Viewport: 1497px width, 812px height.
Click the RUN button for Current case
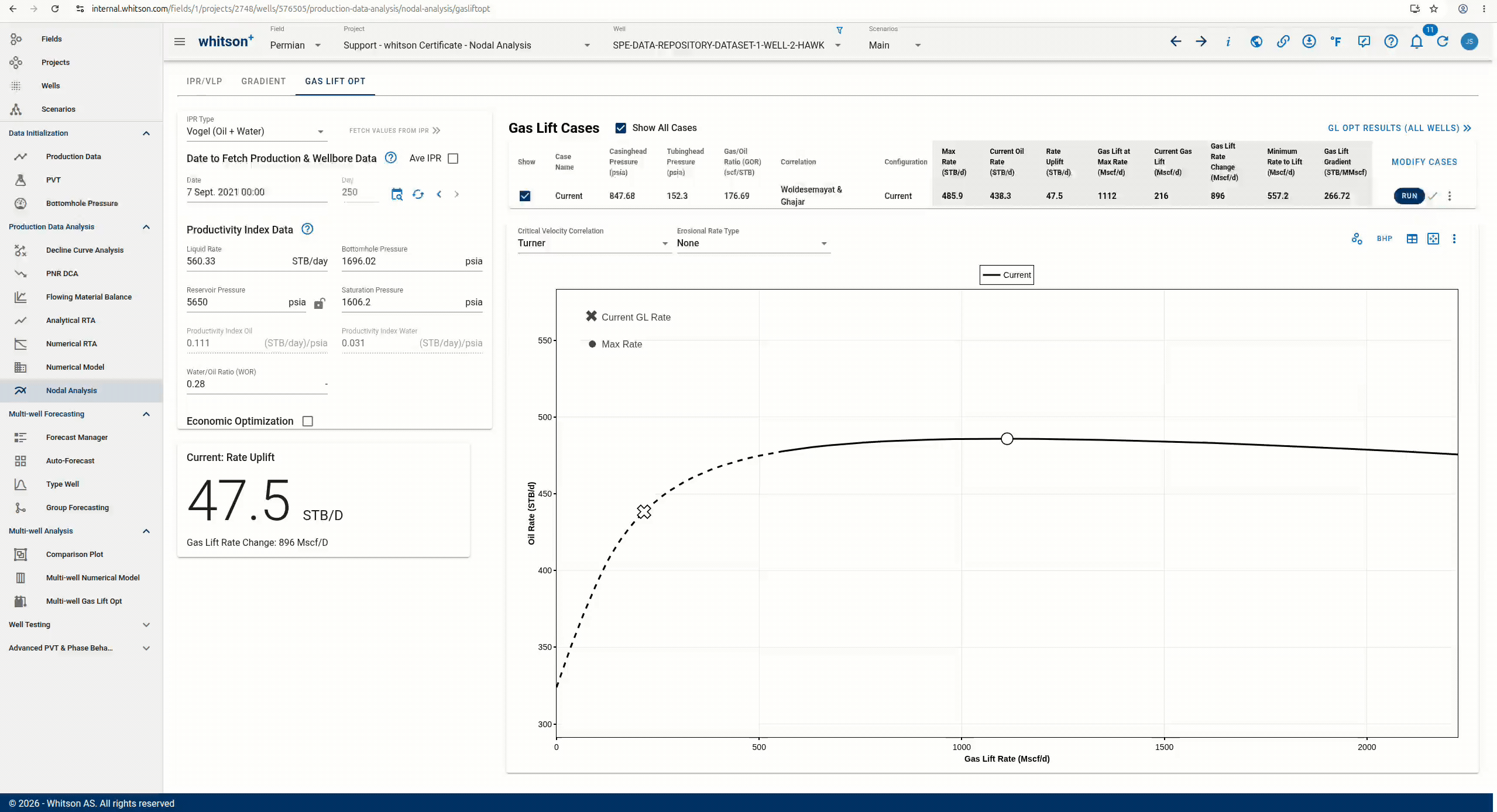tap(1409, 196)
